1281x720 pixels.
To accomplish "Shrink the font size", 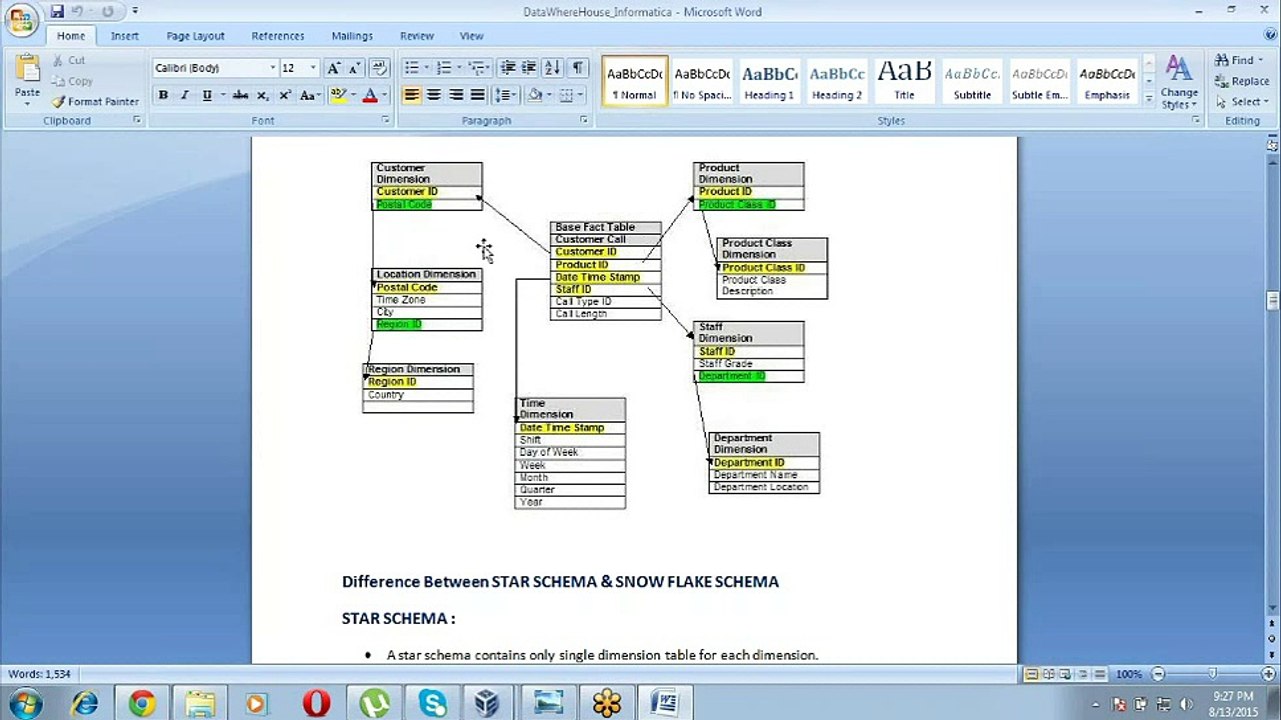I will 354,68.
